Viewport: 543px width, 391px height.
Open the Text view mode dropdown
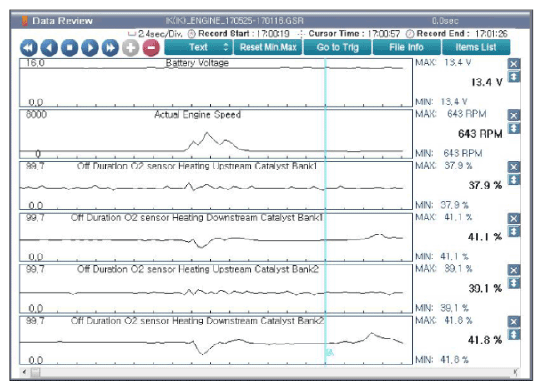pos(198,47)
